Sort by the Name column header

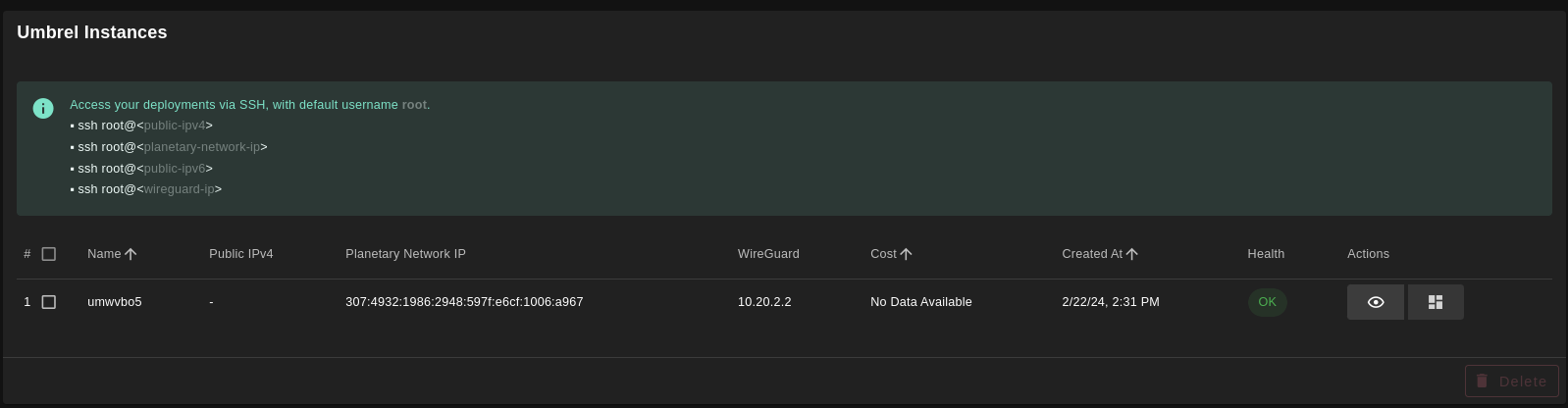point(104,254)
